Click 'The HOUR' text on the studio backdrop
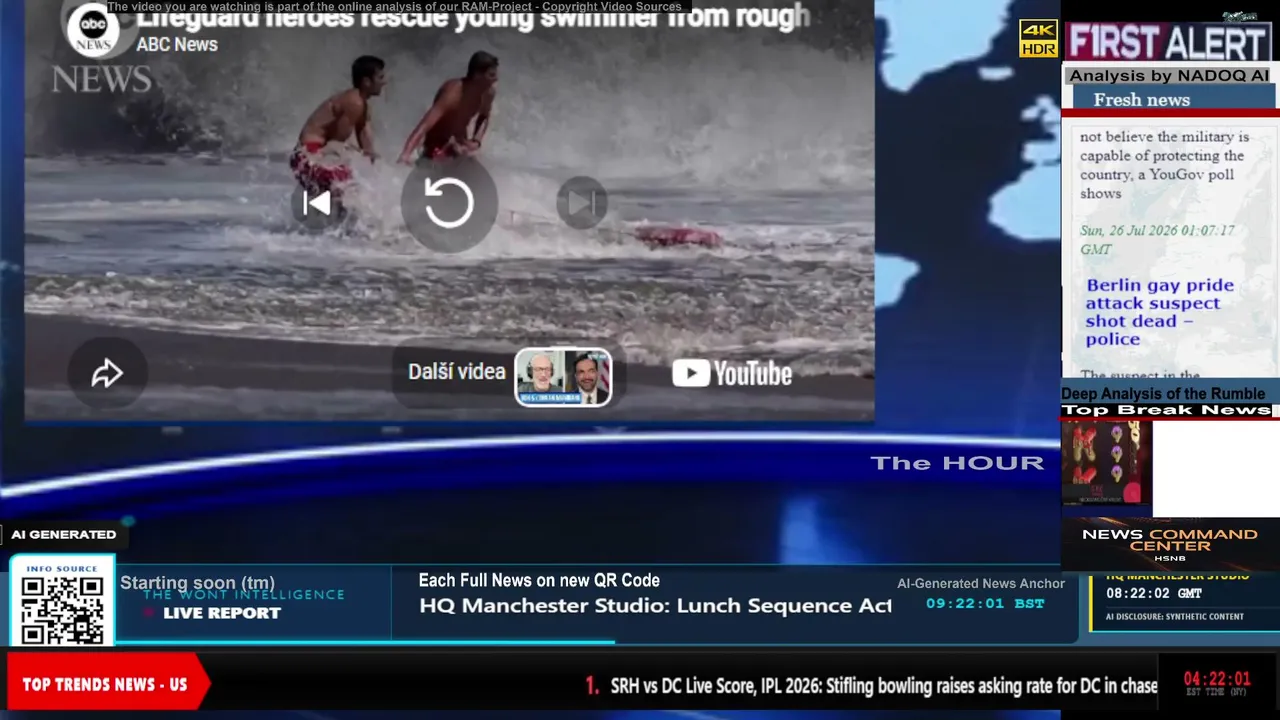 pyautogui.click(x=957, y=462)
